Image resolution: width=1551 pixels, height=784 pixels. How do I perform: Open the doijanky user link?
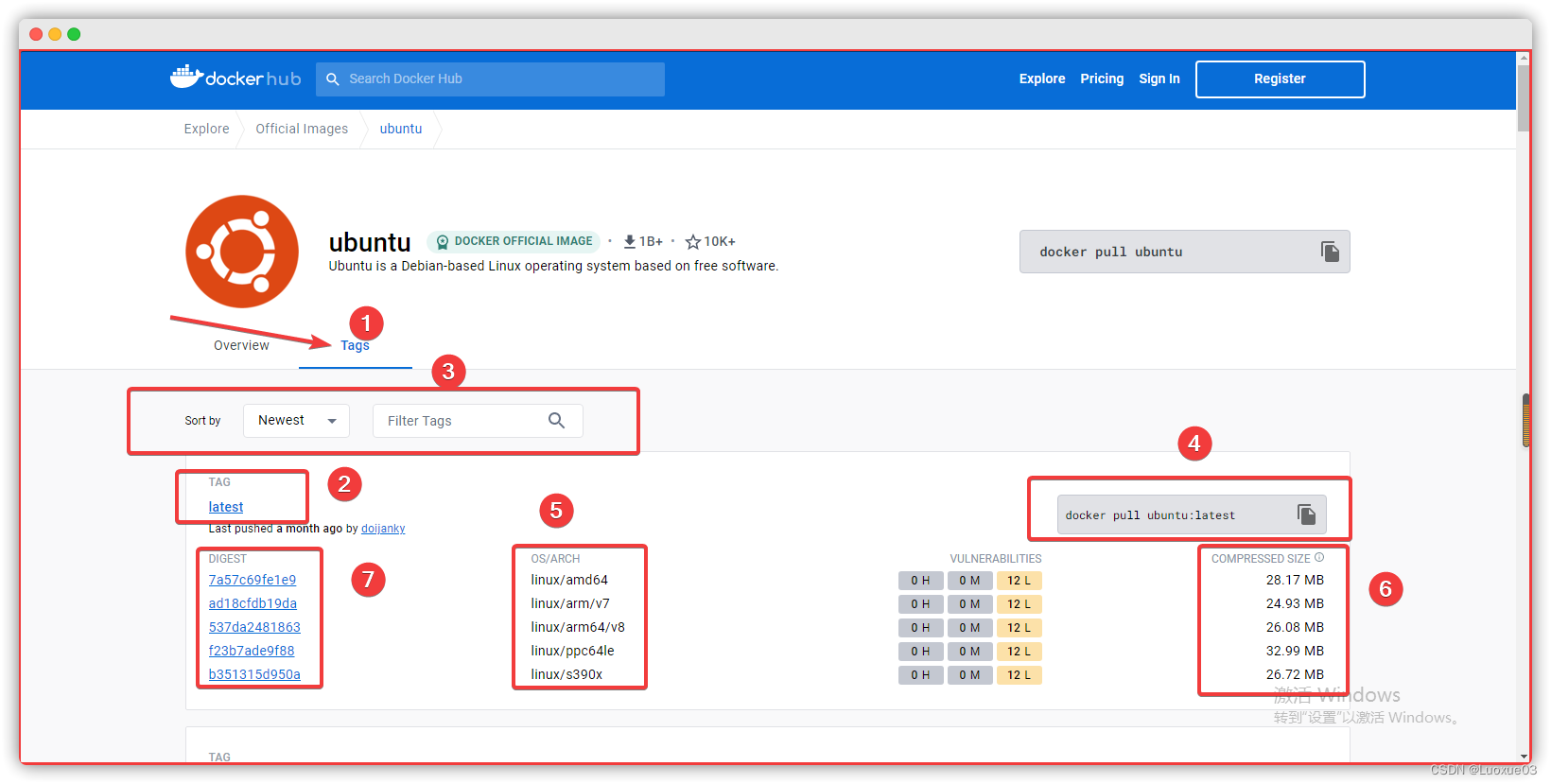pyautogui.click(x=383, y=529)
